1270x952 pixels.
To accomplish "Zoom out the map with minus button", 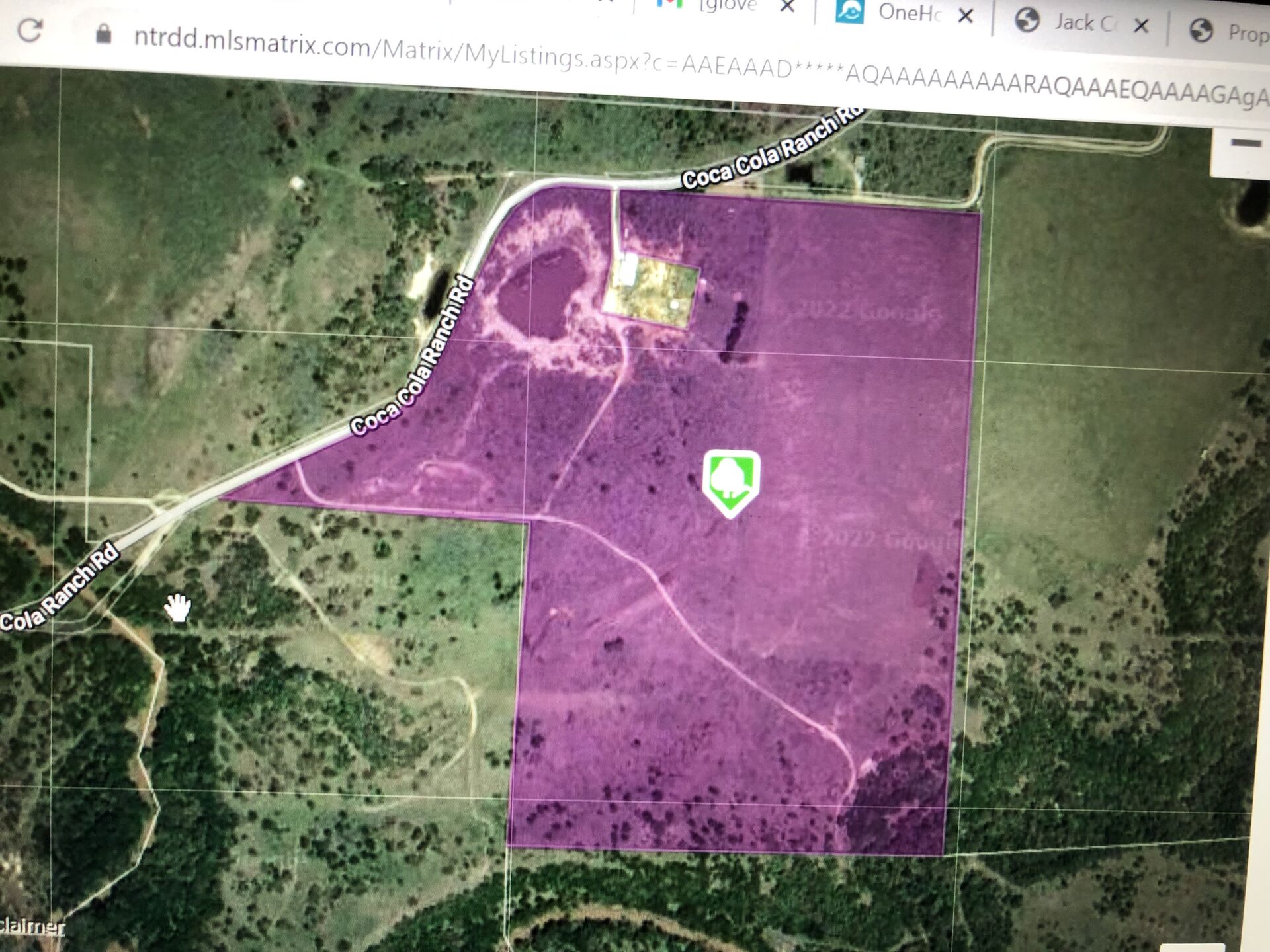I will click(x=1246, y=143).
